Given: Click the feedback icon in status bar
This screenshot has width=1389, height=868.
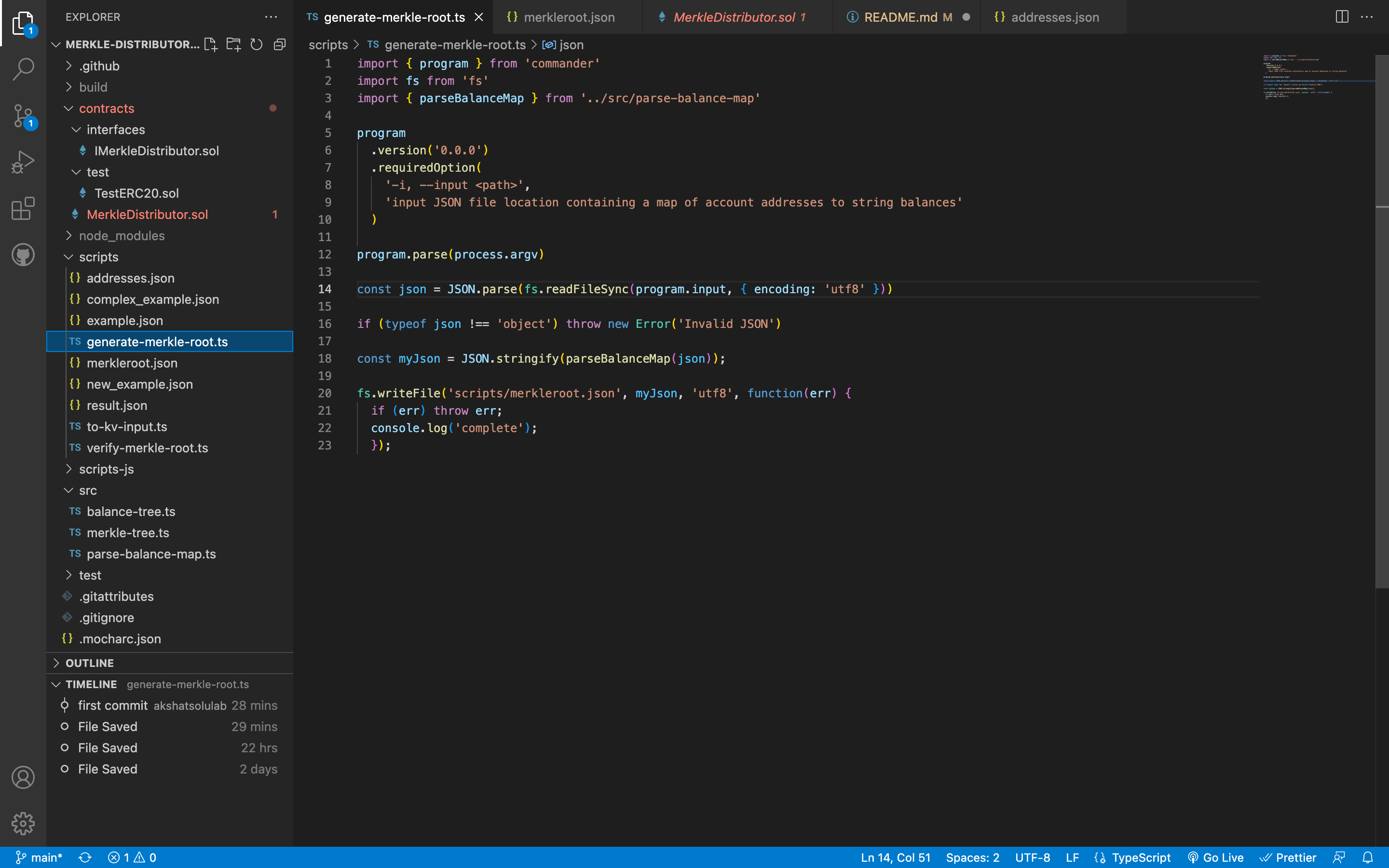Looking at the screenshot, I should coord(1339,858).
